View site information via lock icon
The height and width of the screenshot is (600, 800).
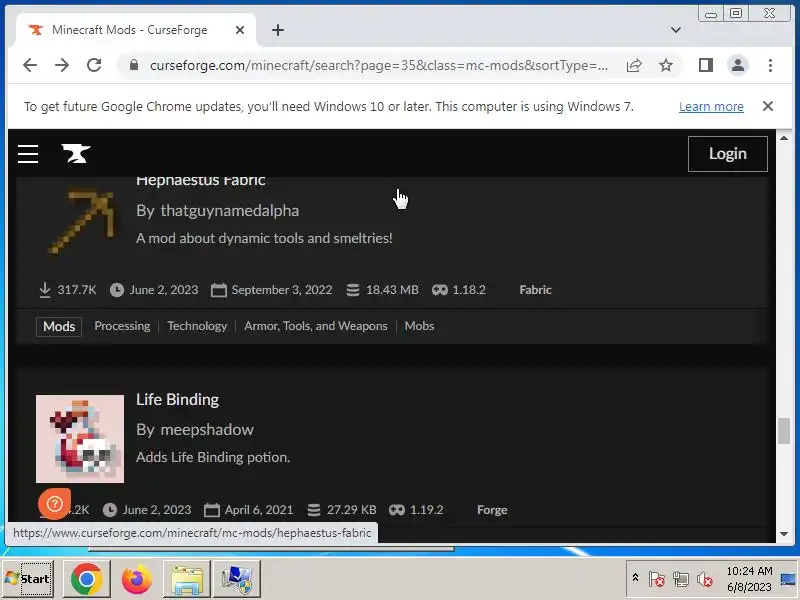pyautogui.click(x=134, y=65)
